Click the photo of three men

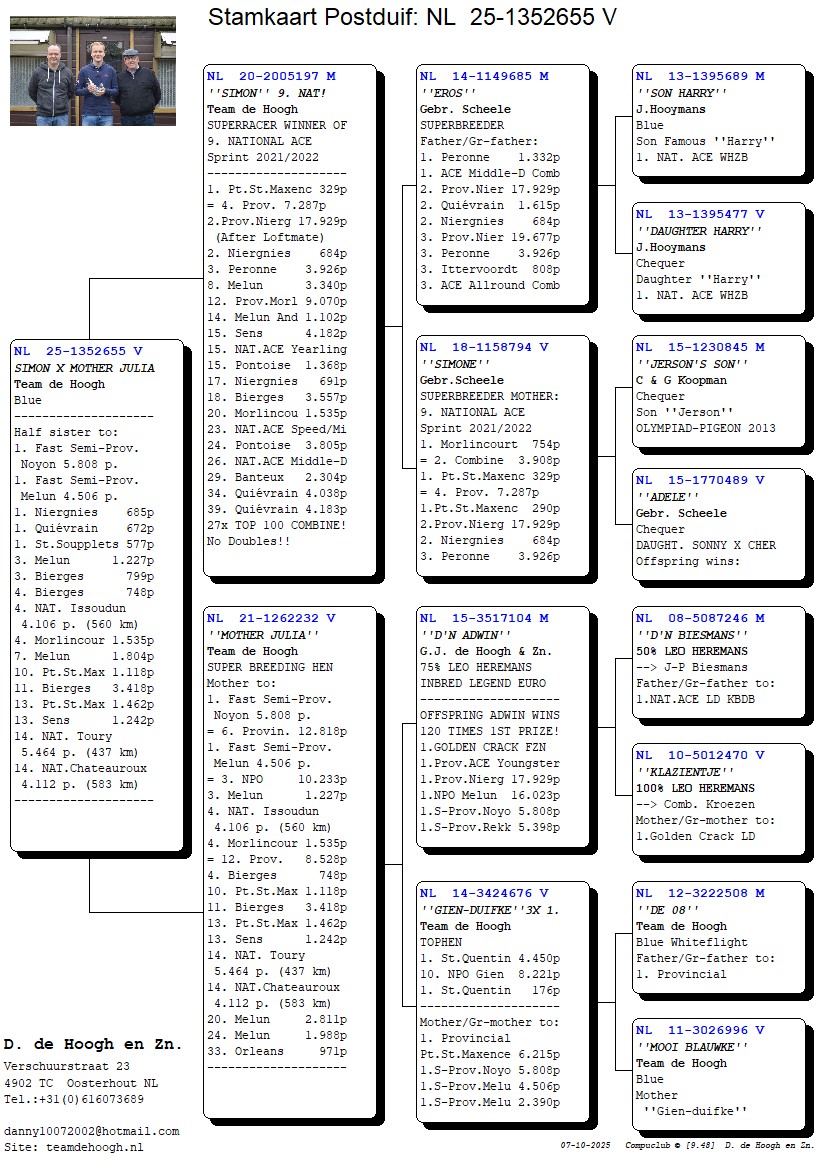point(93,71)
